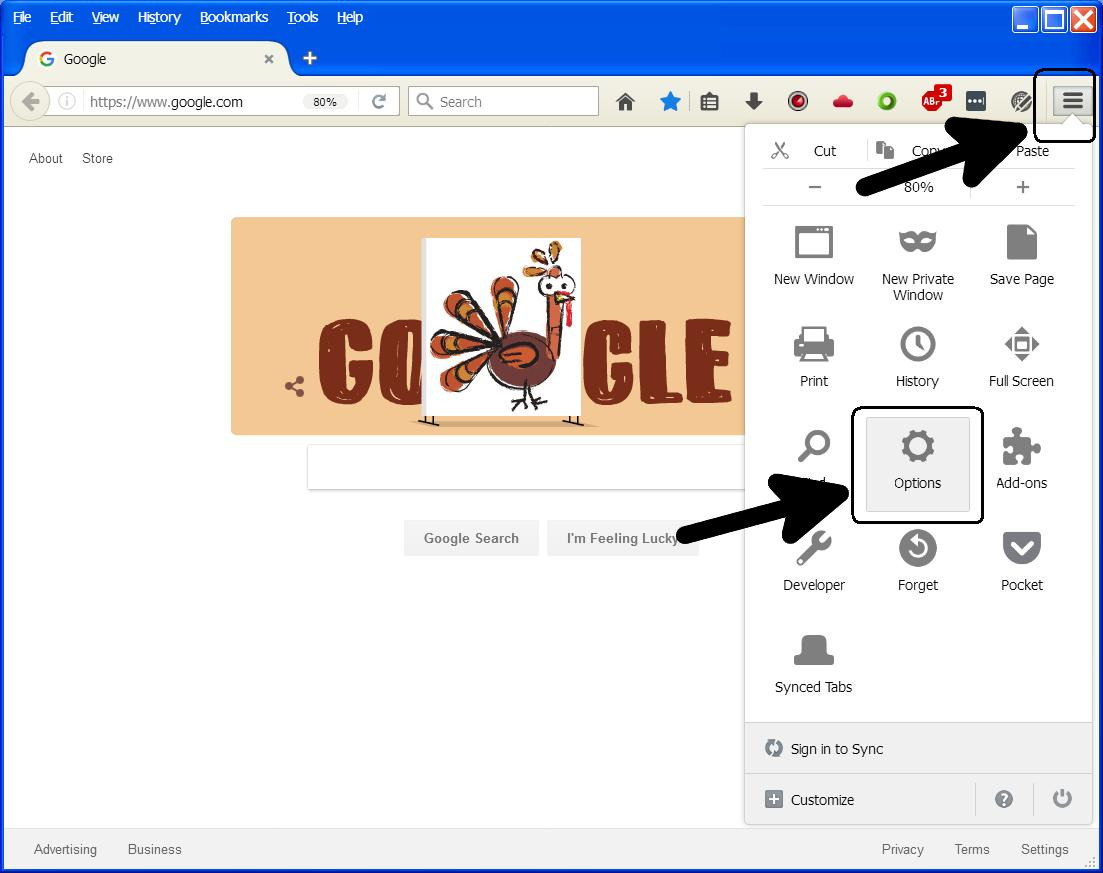Open a New Private Window
Image resolution: width=1103 pixels, height=873 pixels.
click(917, 243)
